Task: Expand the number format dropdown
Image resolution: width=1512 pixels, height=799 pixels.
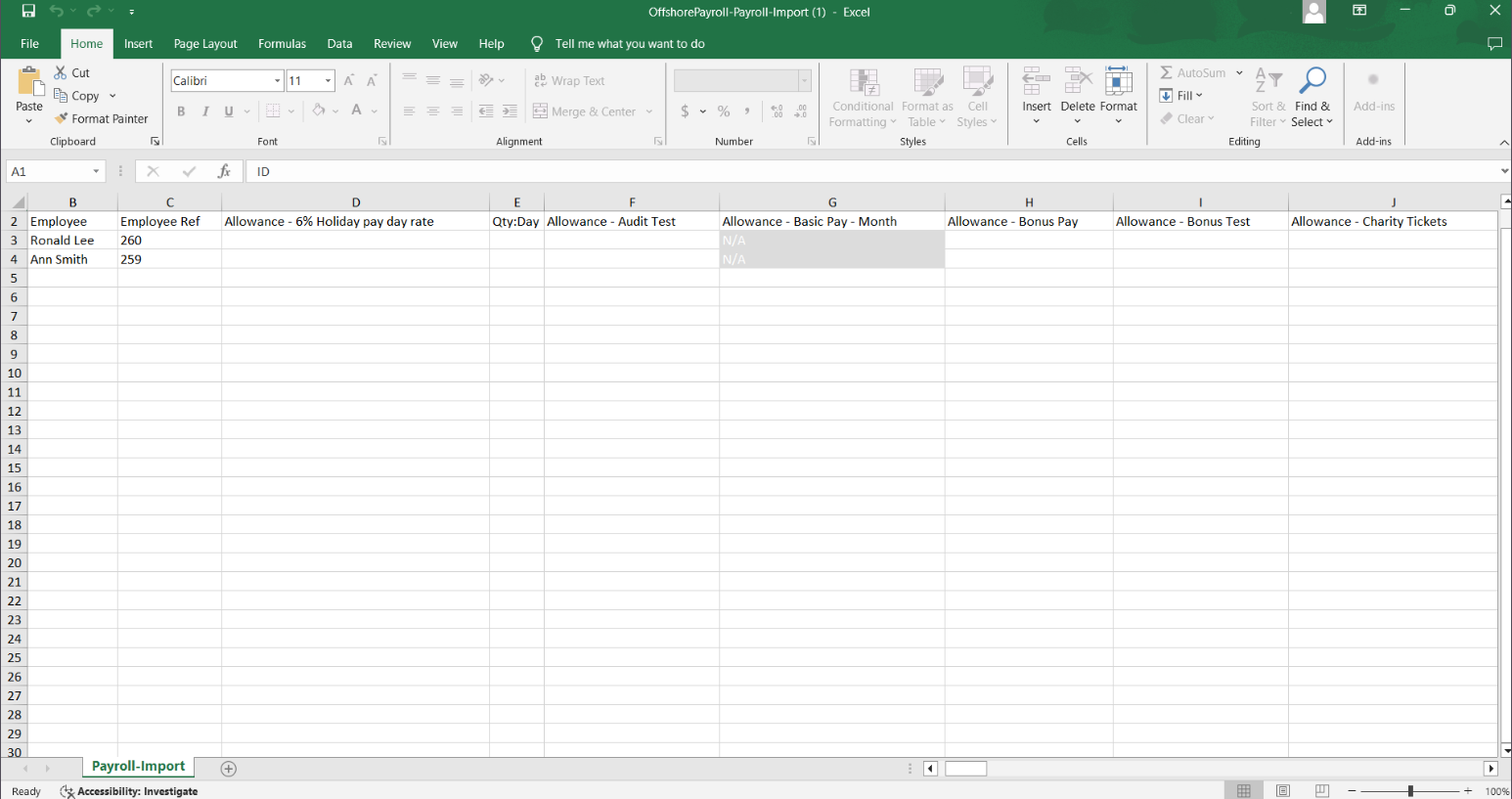Action: [x=805, y=81]
